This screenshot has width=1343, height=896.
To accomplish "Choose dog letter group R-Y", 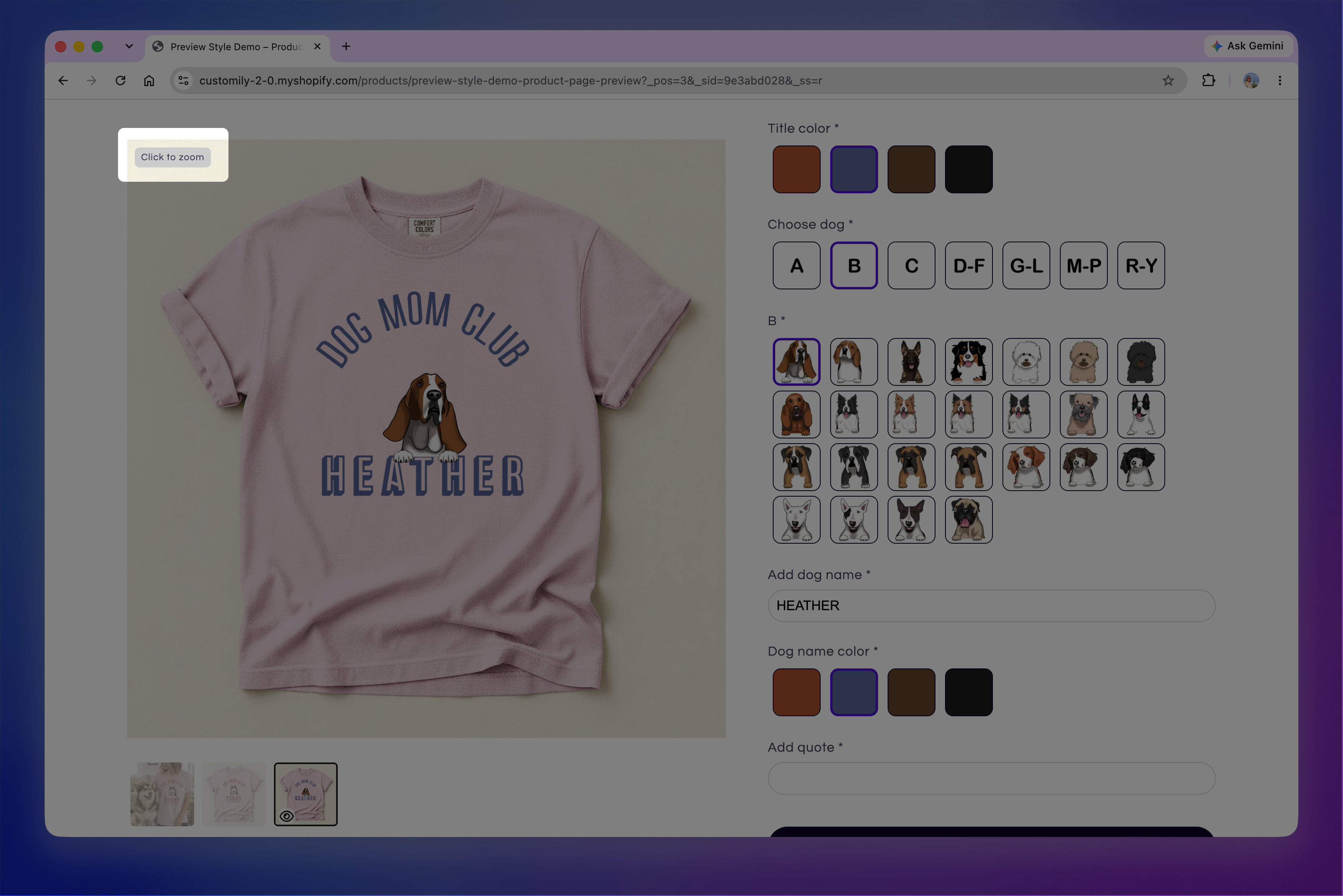I will tap(1141, 266).
